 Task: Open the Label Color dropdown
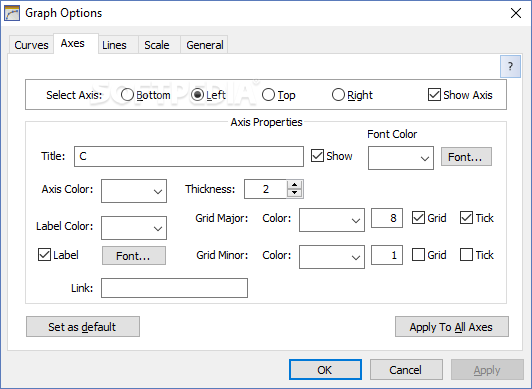pos(134,228)
